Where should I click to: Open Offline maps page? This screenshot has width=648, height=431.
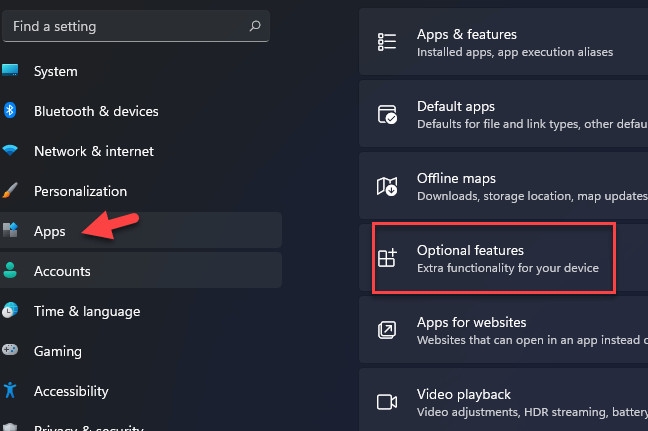pyautogui.click(x=503, y=186)
